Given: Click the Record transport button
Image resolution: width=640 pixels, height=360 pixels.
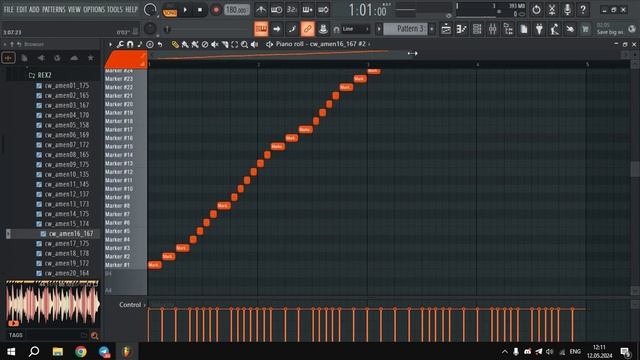Looking at the screenshot, I should point(216,9).
